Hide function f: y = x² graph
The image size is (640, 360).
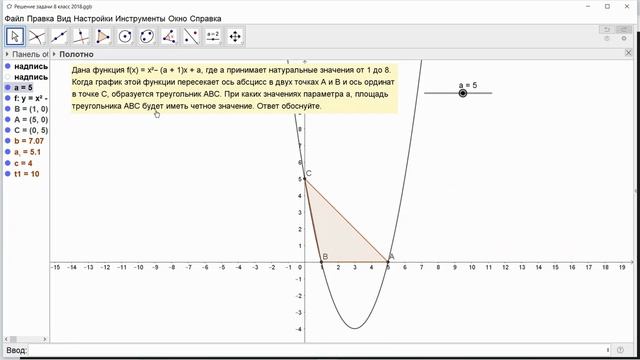tap(8, 98)
